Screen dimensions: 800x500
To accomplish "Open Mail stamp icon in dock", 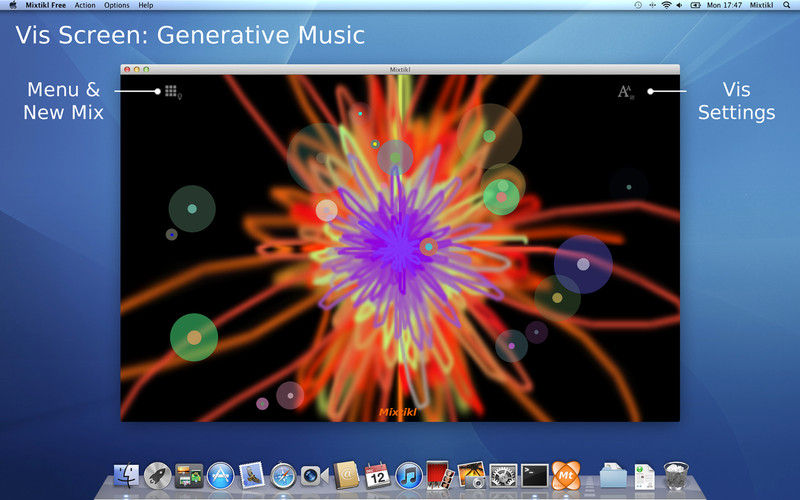I will pyautogui.click(x=252, y=475).
